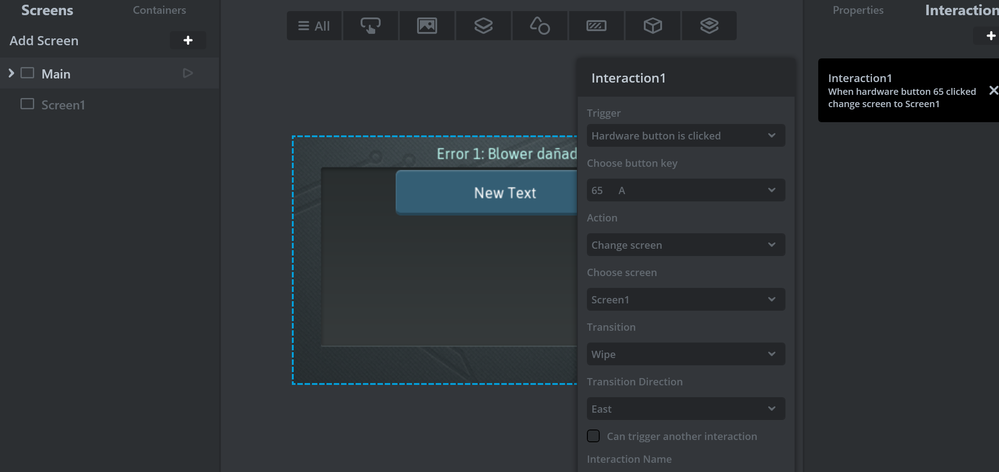The height and width of the screenshot is (472, 999).
Task: Open the Action dropdown 'Change screen'
Action: [686, 245]
